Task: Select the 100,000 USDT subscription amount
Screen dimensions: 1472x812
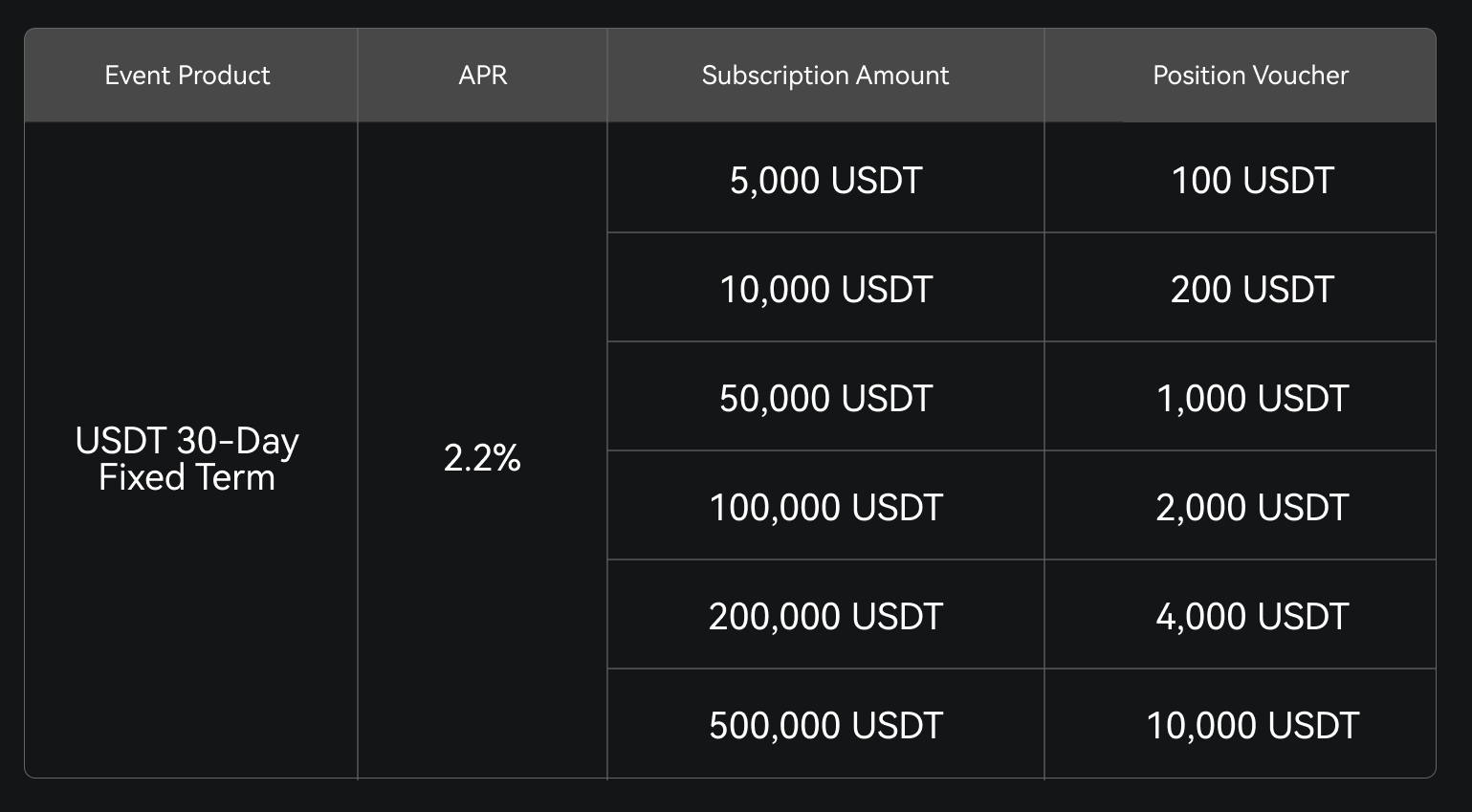Action: [x=825, y=508]
